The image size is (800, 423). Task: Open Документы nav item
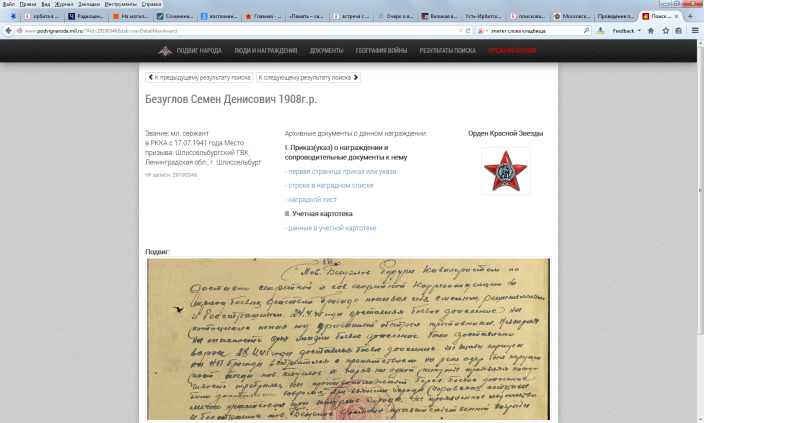pos(327,51)
